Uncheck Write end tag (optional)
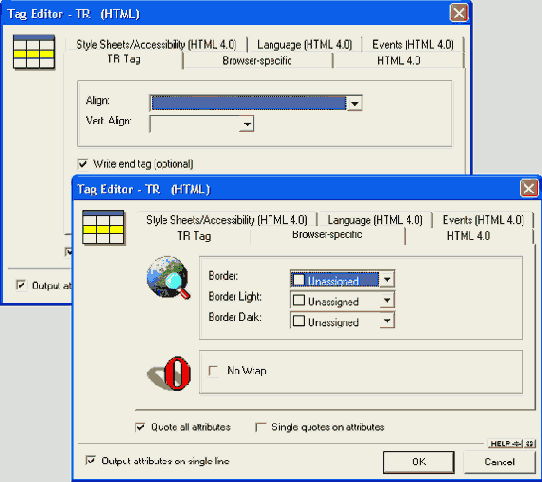Screen dimensions: 542x482 (83, 164)
